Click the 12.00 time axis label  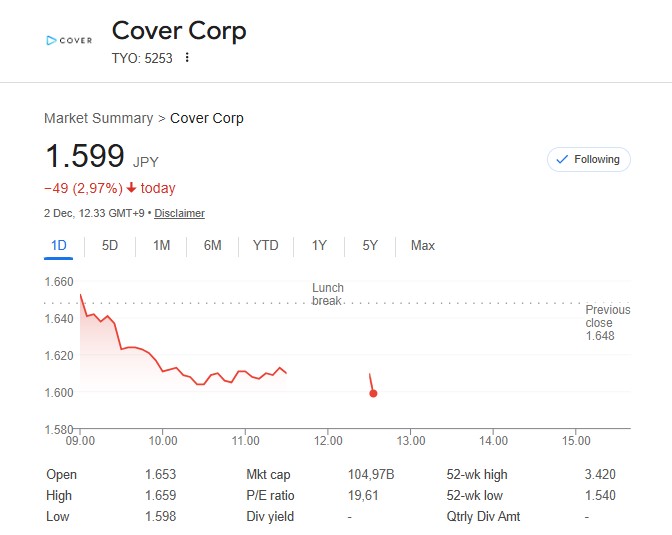328,441
